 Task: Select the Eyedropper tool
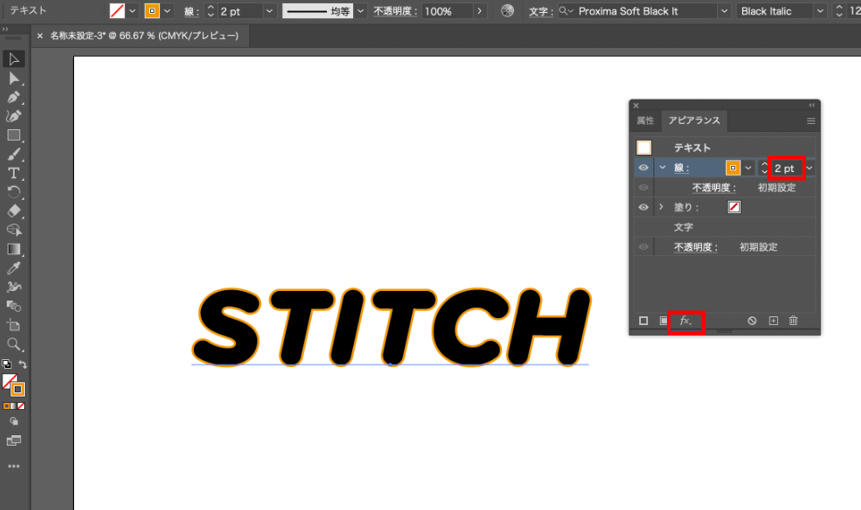tap(14, 268)
